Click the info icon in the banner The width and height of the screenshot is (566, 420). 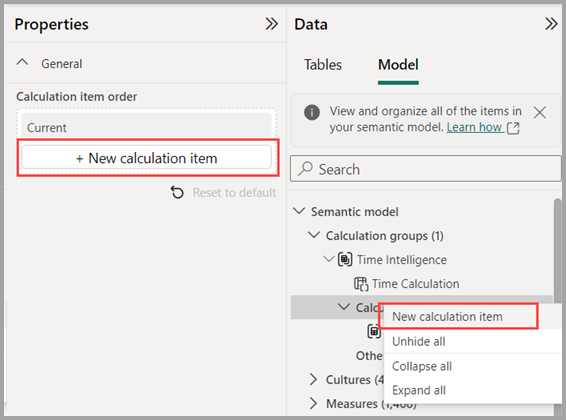point(312,112)
